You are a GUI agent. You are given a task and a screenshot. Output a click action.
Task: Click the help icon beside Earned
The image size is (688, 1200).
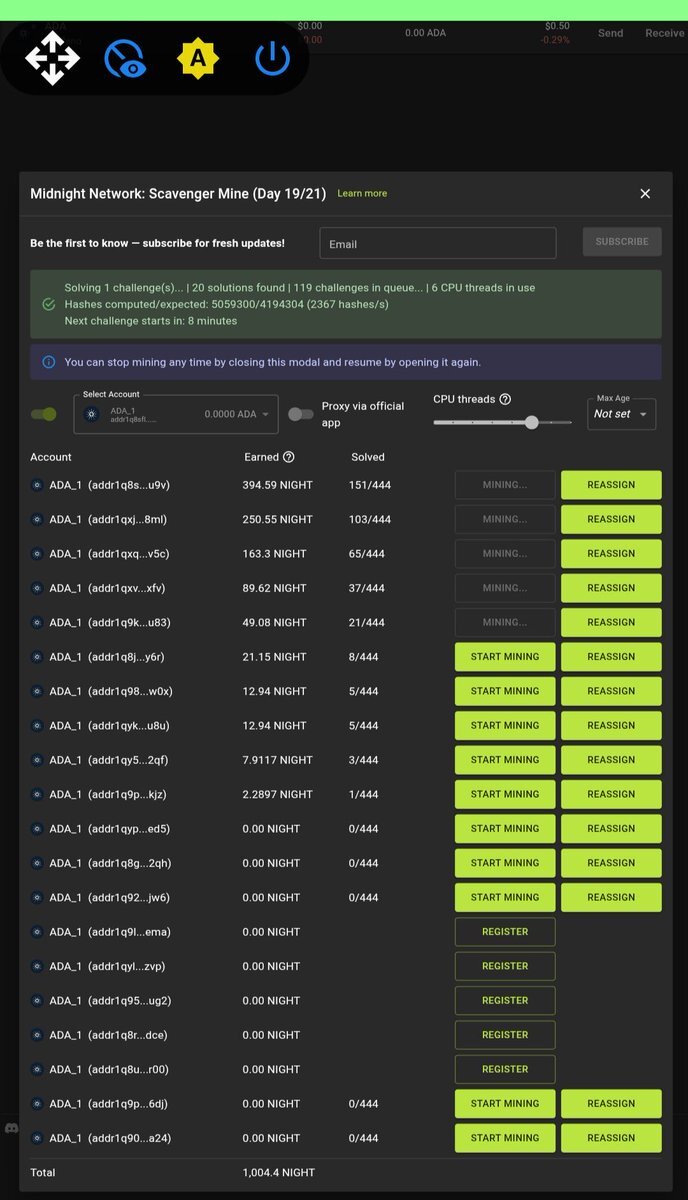pos(289,457)
